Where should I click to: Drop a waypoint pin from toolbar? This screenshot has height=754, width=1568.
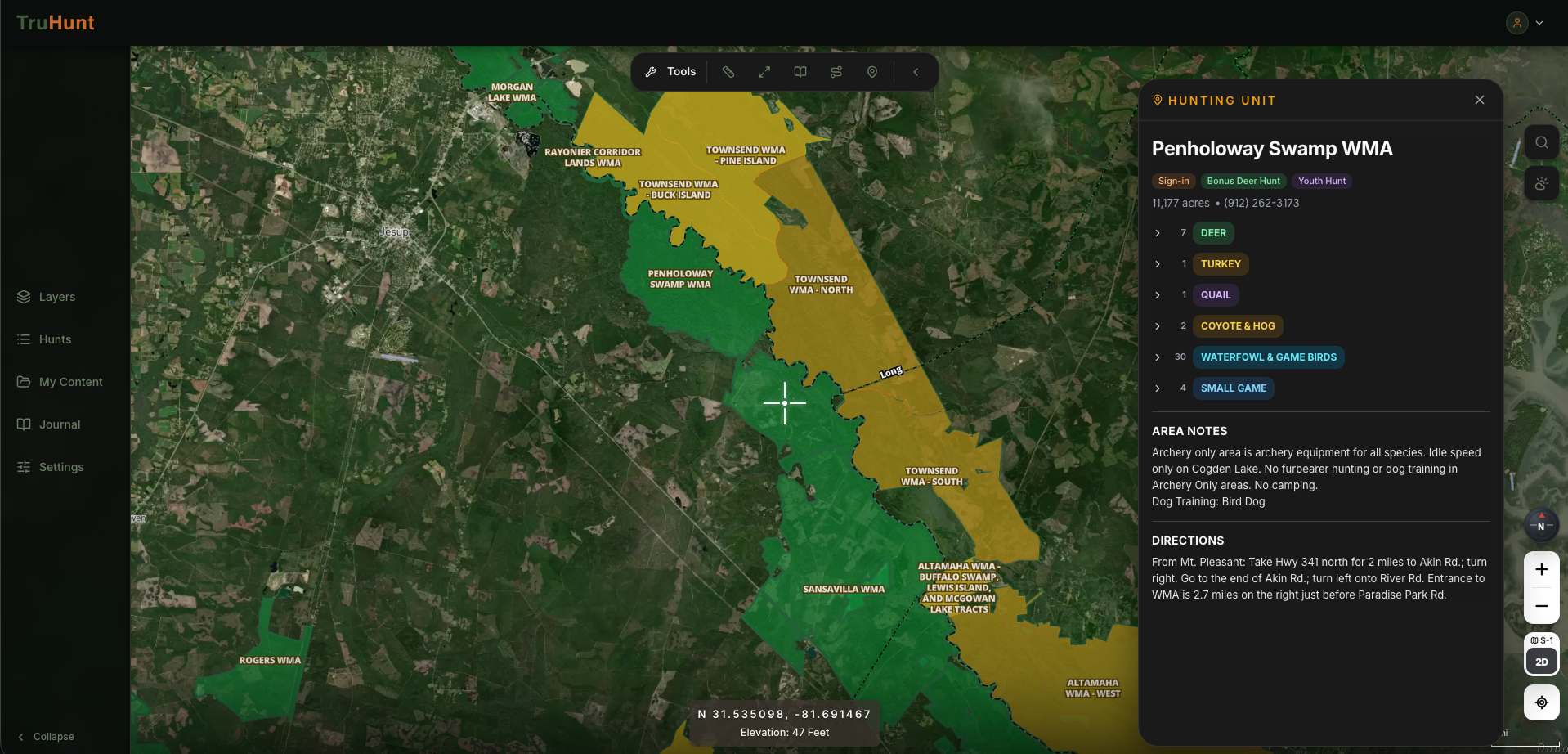(872, 72)
